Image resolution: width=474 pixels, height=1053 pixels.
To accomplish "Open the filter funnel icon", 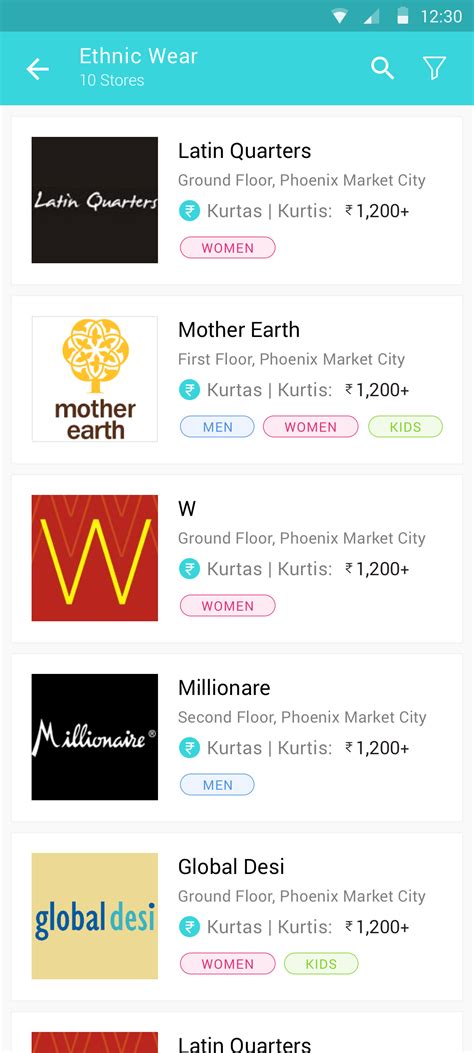I will point(434,68).
